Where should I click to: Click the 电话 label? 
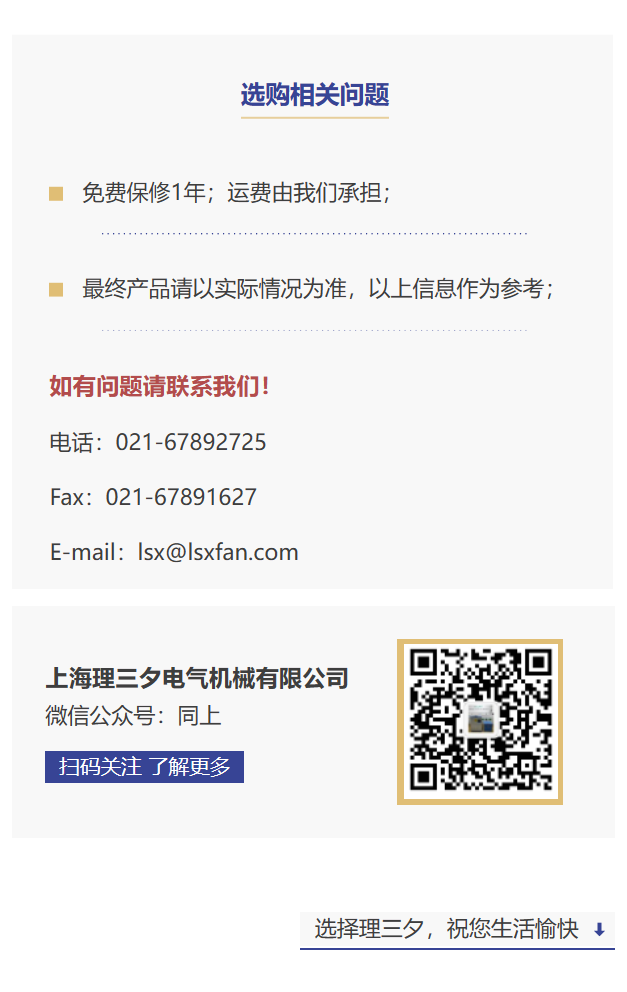pyautogui.click(x=71, y=442)
